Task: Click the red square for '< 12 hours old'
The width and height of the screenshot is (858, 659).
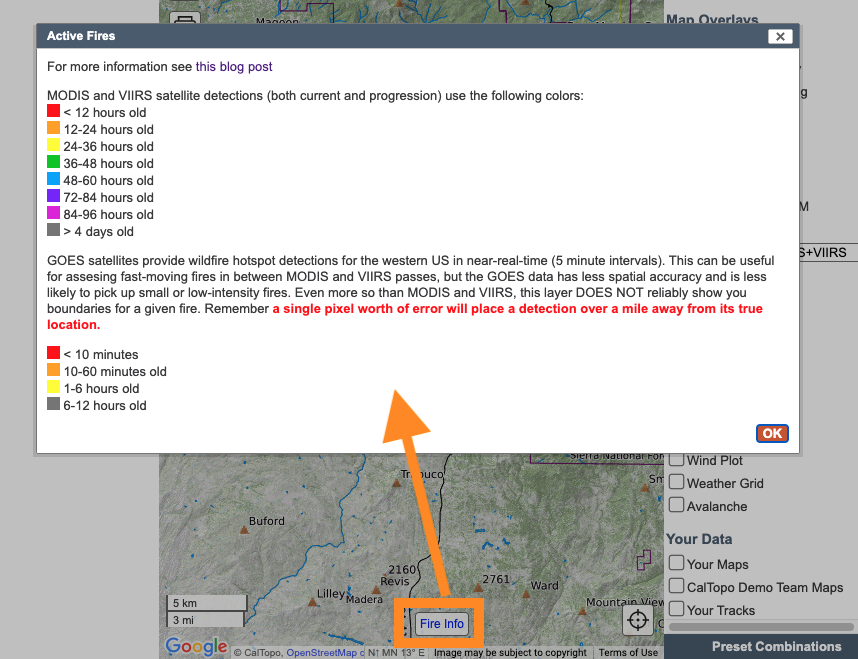Action: (x=53, y=112)
